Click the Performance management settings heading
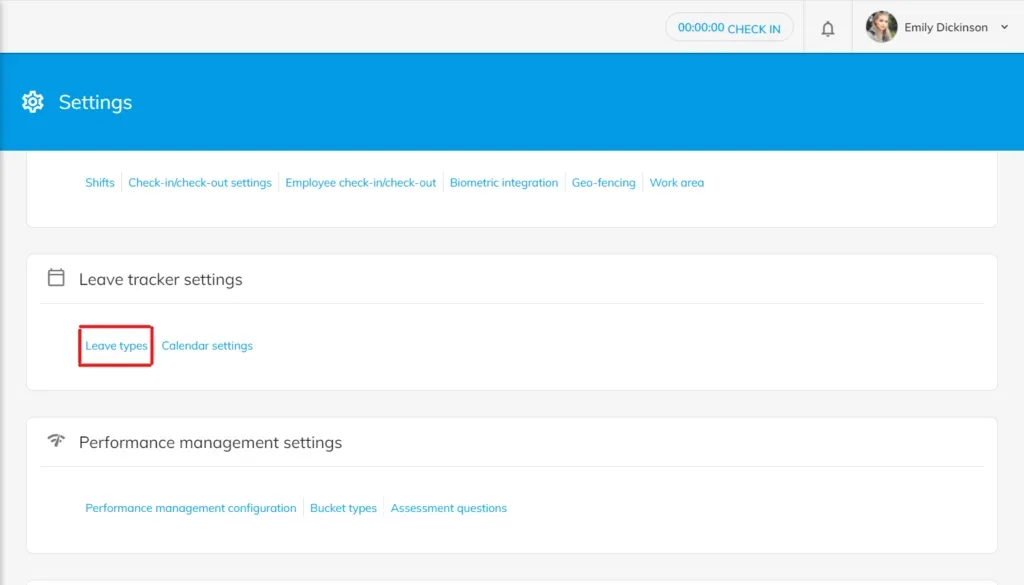The height and width of the screenshot is (585, 1024). point(210,443)
